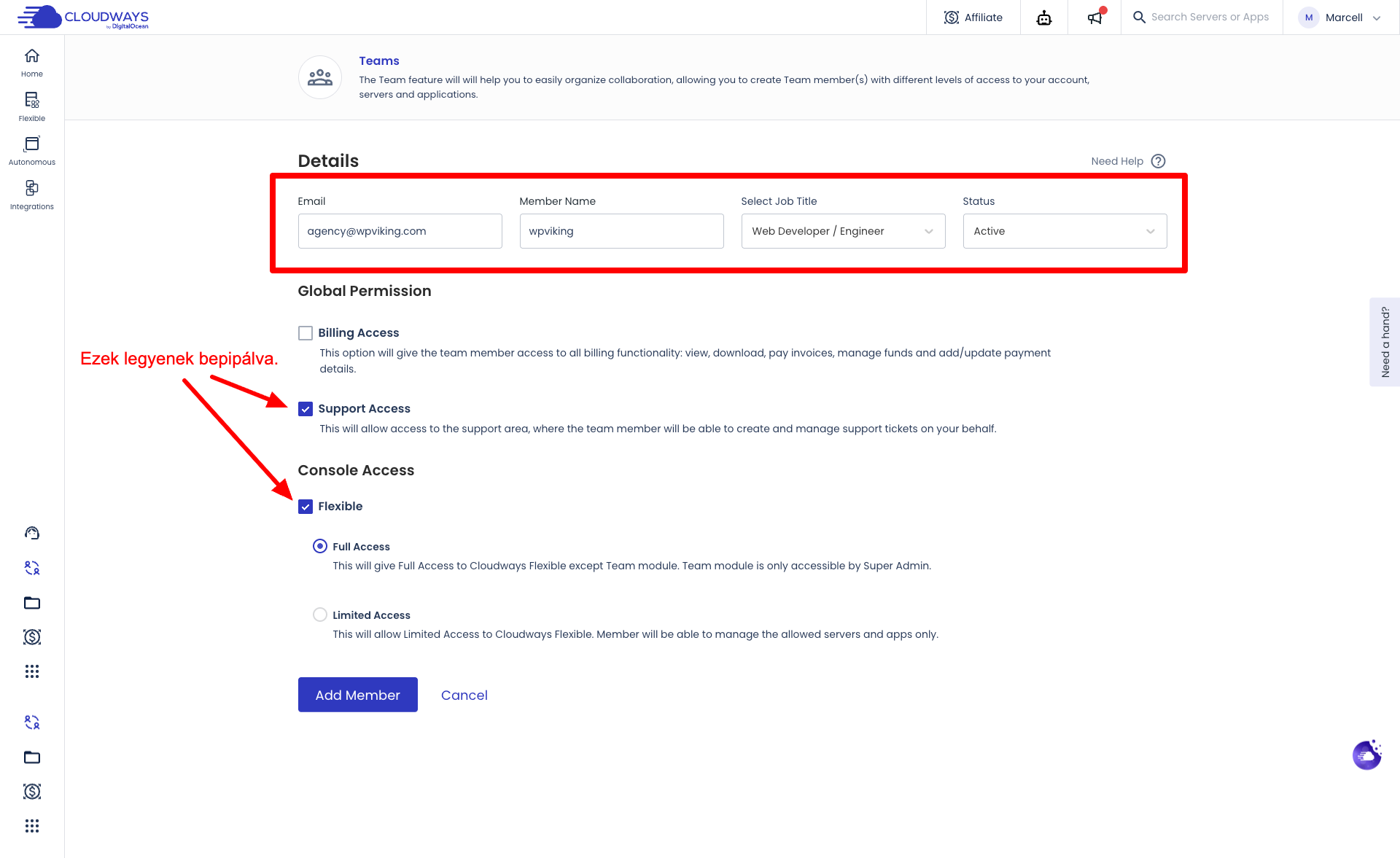The height and width of the screenshot is (858, 1400).
Task: Click the Email input field
Action: pyautogui.click(x=400, y=231)
